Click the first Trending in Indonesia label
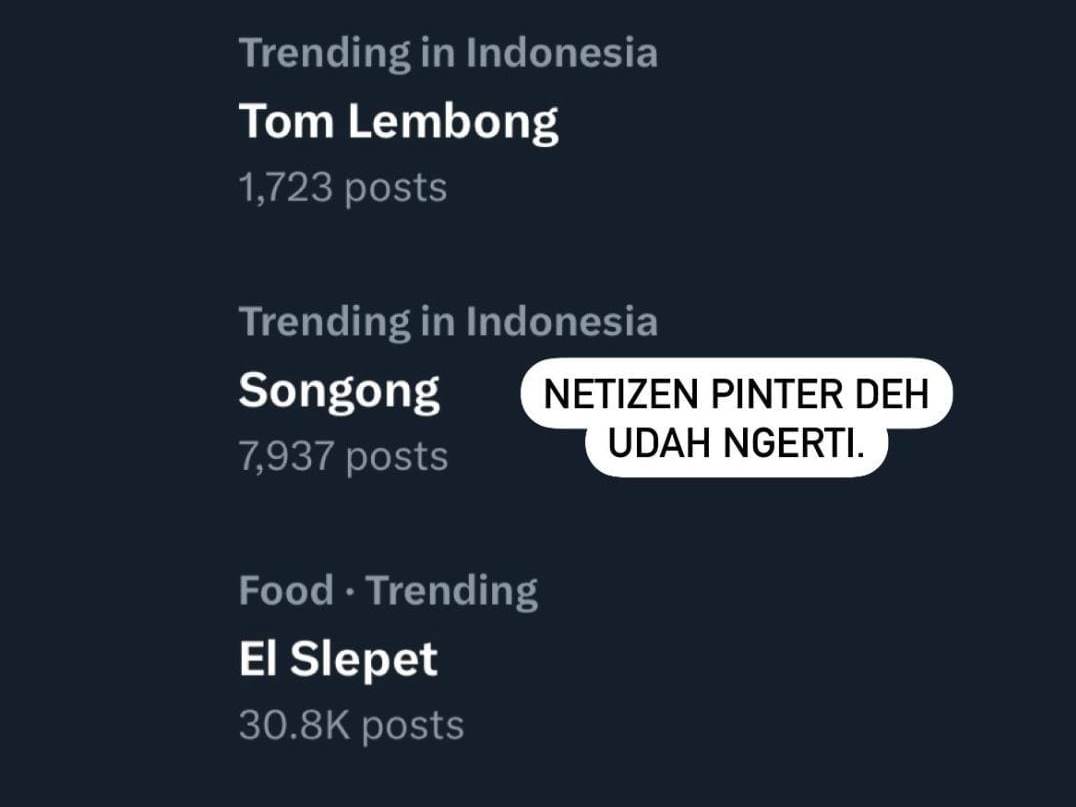The height and width of the screenshot is (807, 1076). point(448,52)
